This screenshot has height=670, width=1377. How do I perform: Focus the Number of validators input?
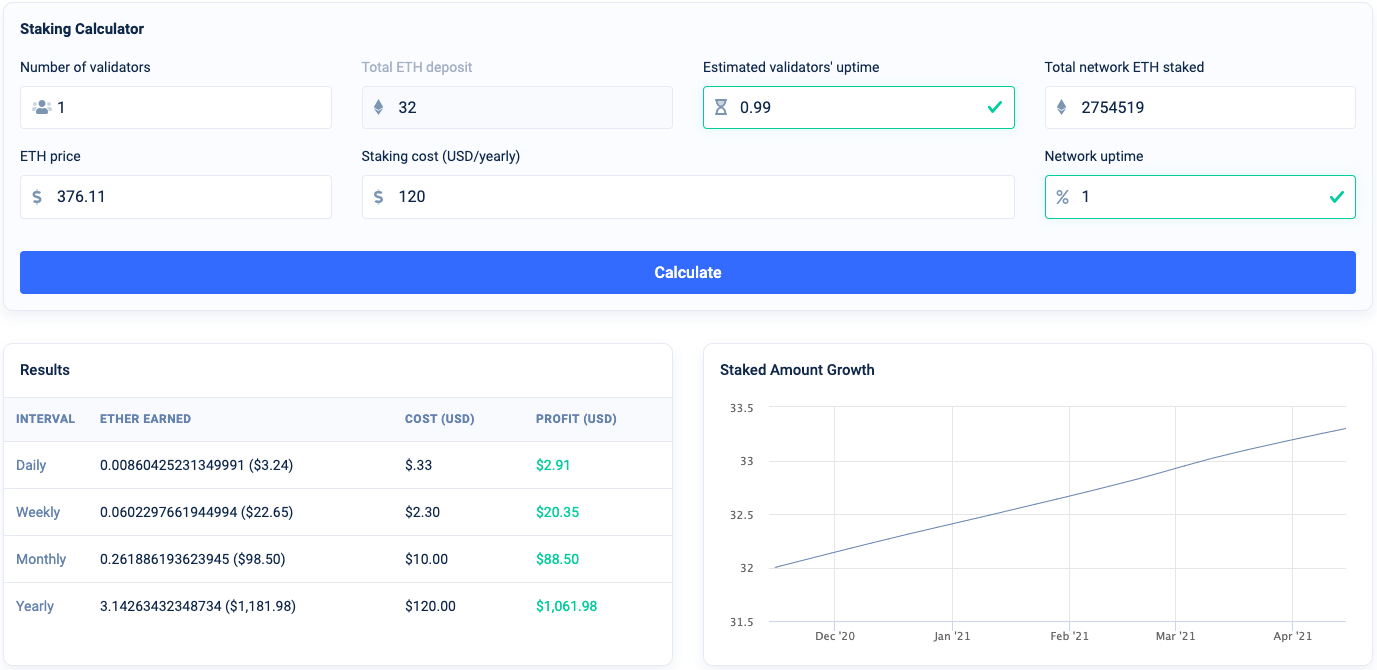point(176,107)
